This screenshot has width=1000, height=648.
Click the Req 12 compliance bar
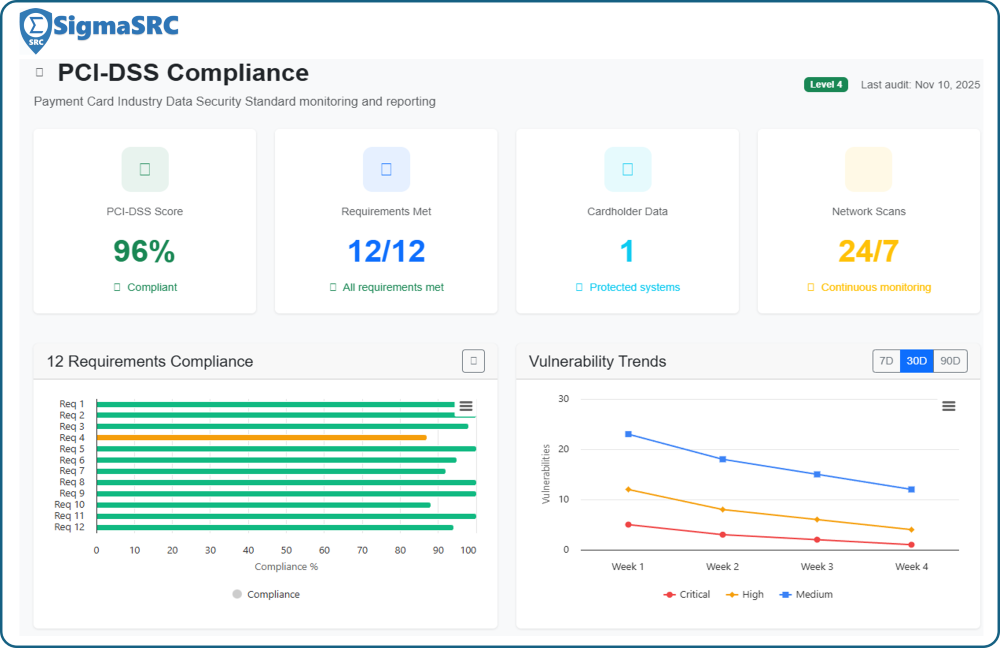[x=275, y=527]
